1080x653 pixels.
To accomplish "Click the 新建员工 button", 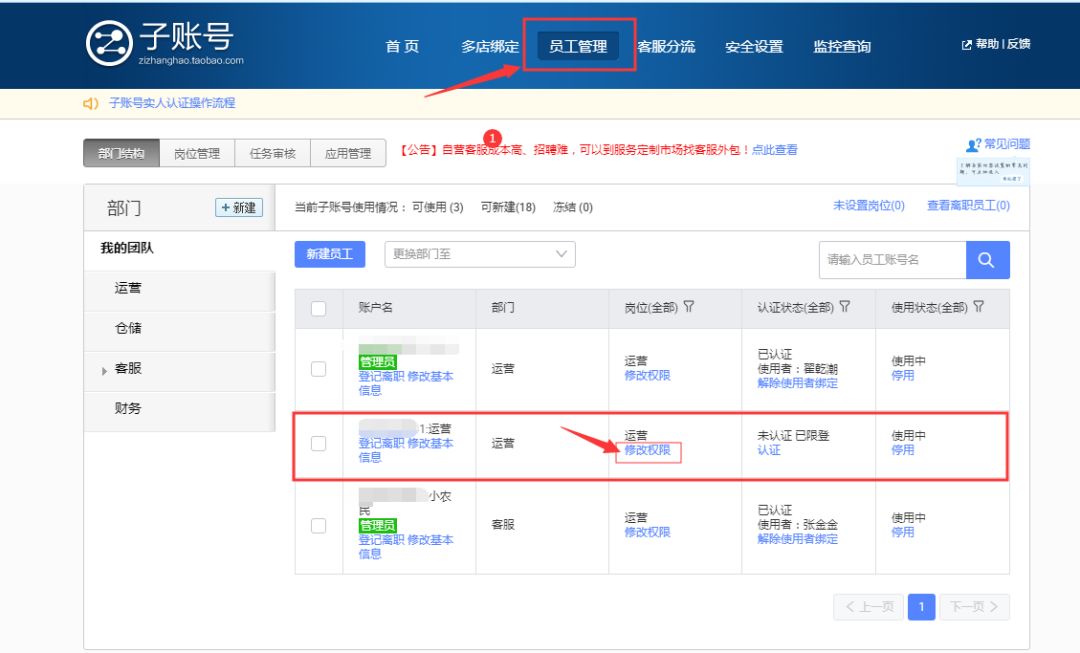I will (x=331, y=254).
